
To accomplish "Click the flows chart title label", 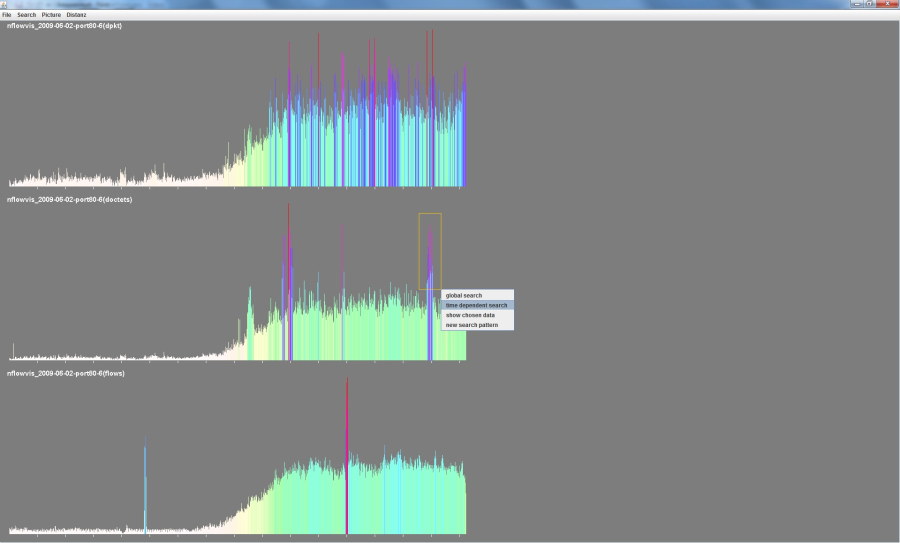I will pos(66,373).
